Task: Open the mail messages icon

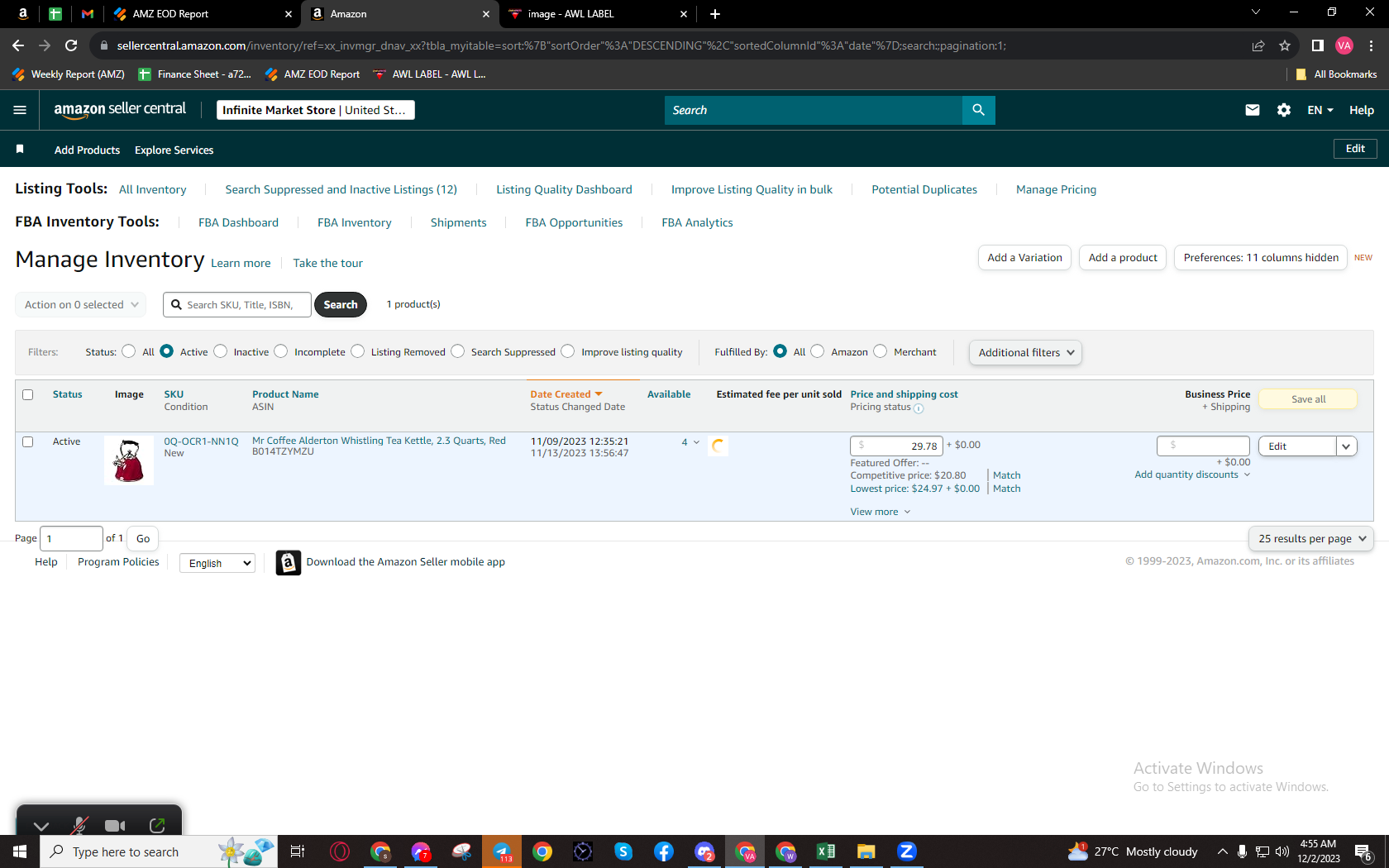Action: (x=1253, y=110)
